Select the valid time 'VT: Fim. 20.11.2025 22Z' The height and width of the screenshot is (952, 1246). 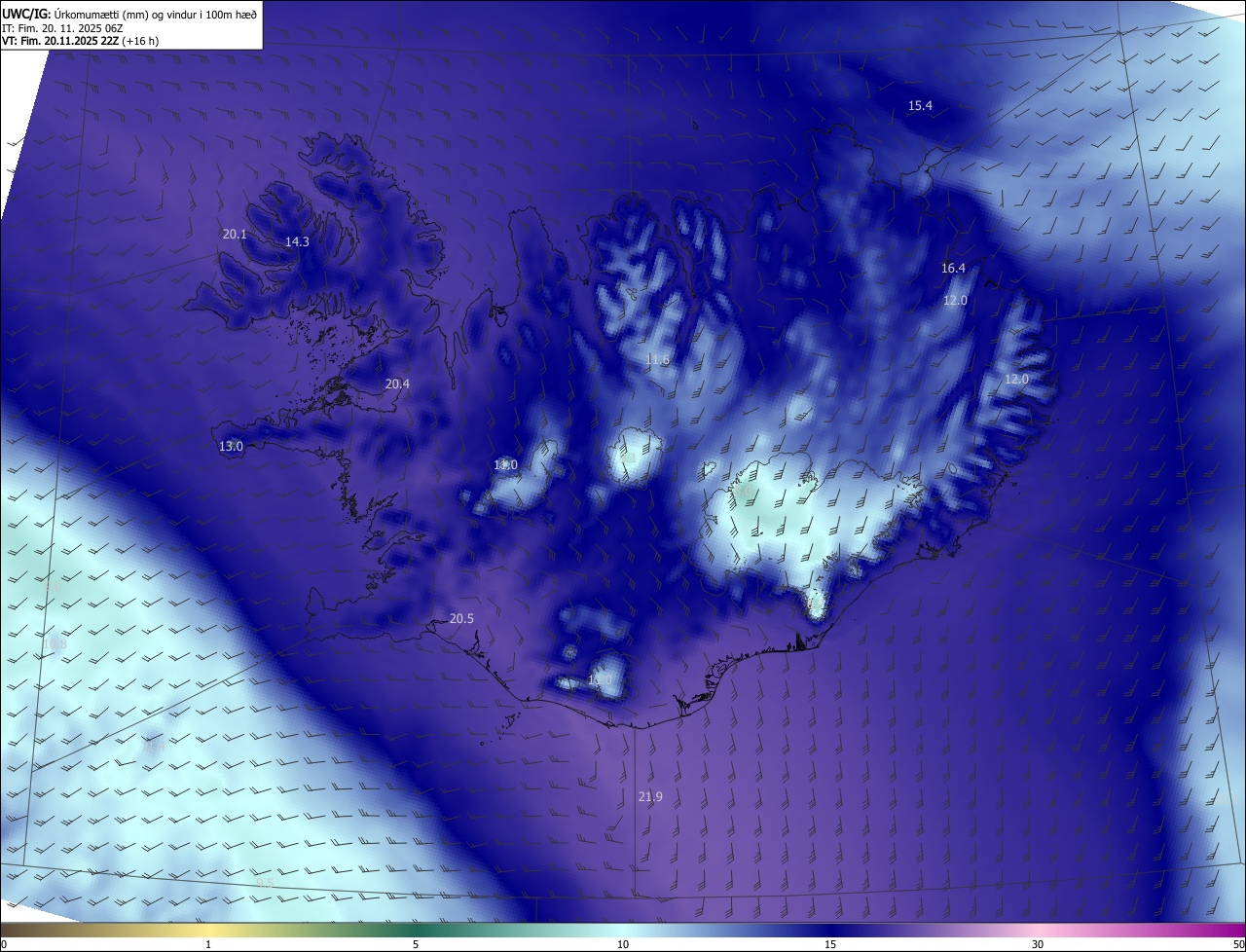[x=60, y=41]
